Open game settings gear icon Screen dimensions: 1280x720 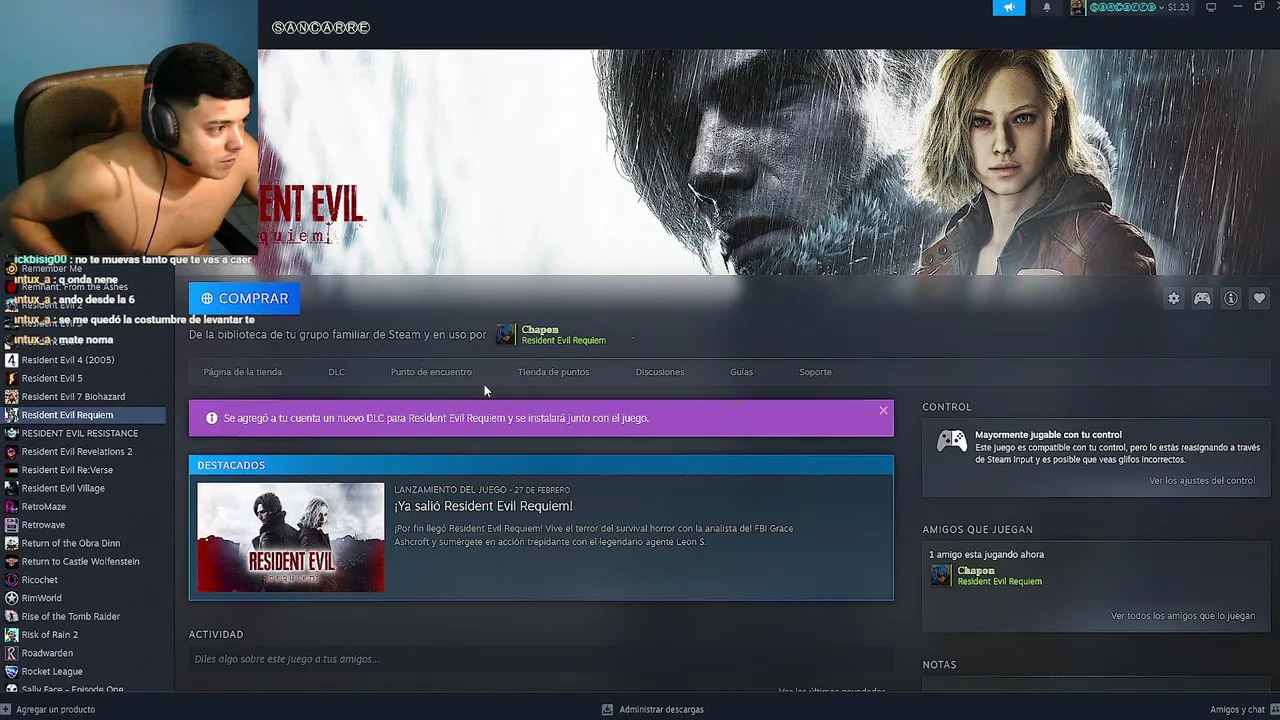tap(1174, 298)
